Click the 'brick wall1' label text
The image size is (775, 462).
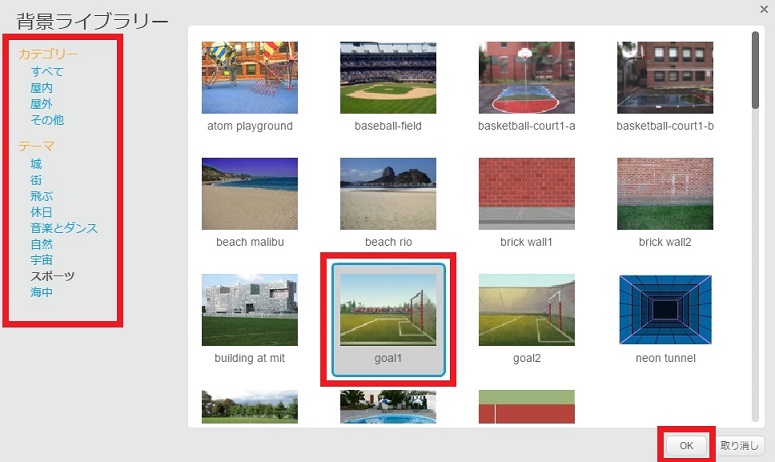[526, 242]
